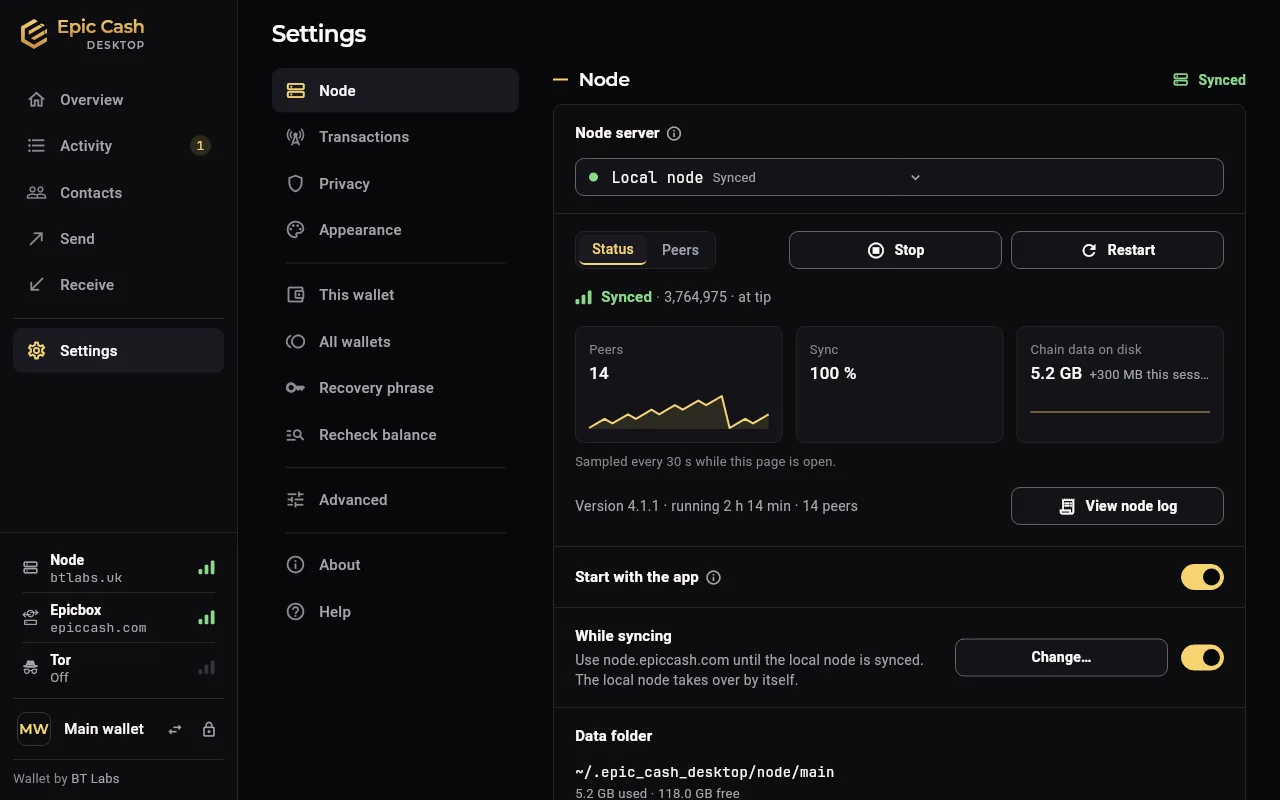The height and width of the screenshot is (800, 1280).
Task: Click the Node btlabs.uk status row
Action: [x=118, y=568]
